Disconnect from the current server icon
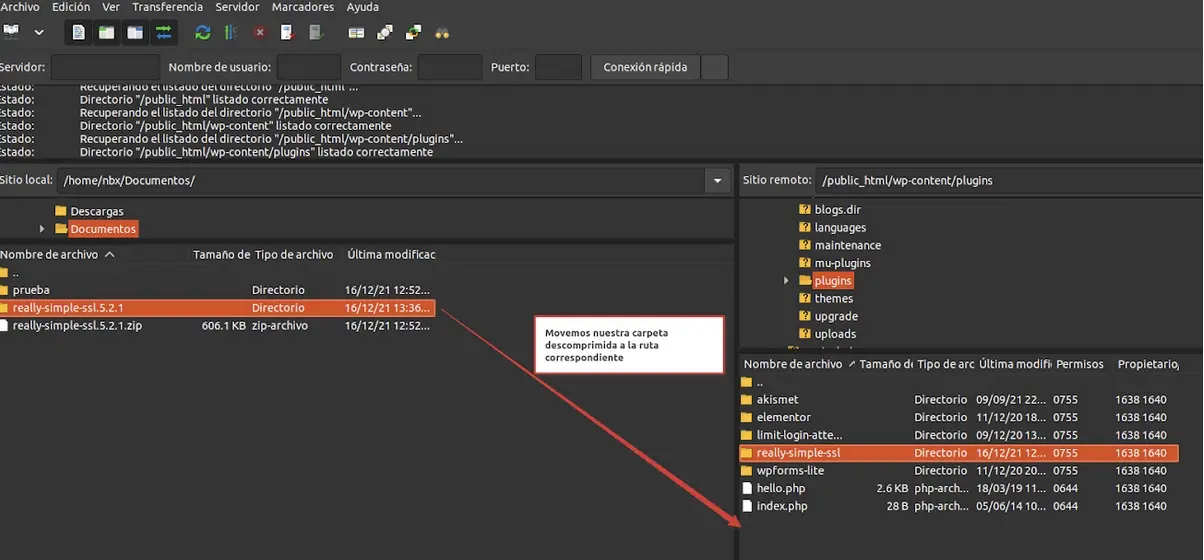Image resolution: width=1204 pixels, height=560 pixels. click(288, 32)
